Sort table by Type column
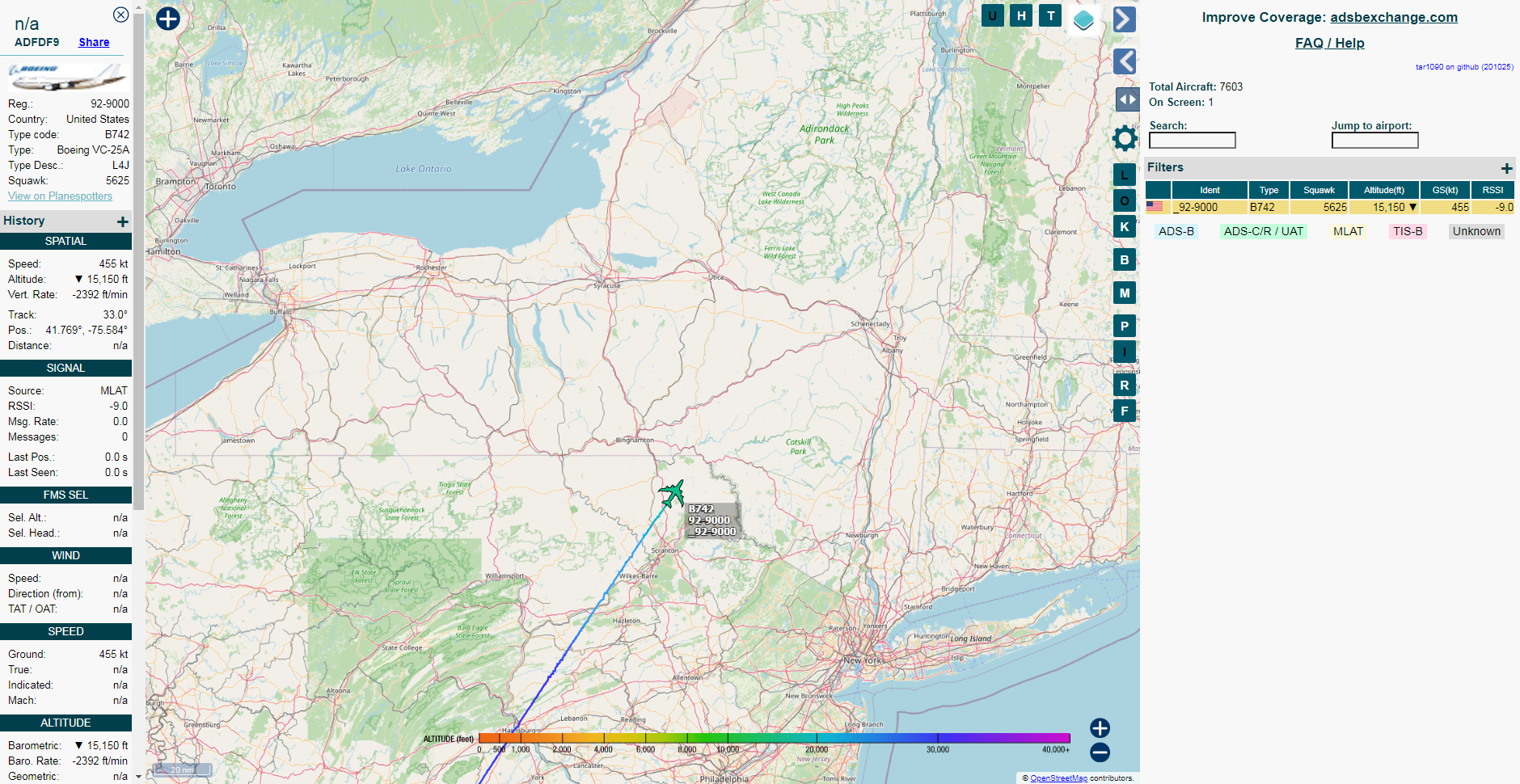 1269,190
